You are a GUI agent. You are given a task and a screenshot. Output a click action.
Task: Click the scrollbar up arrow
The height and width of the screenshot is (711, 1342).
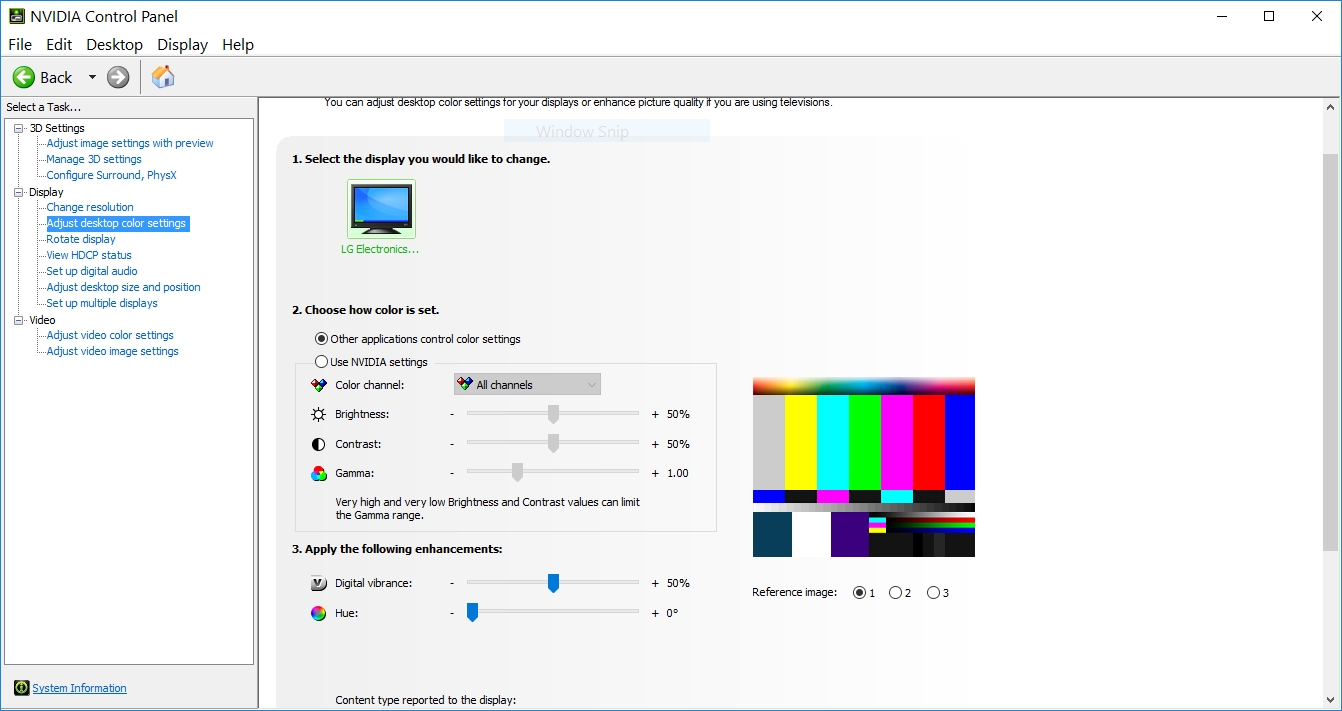[1330, 106]
